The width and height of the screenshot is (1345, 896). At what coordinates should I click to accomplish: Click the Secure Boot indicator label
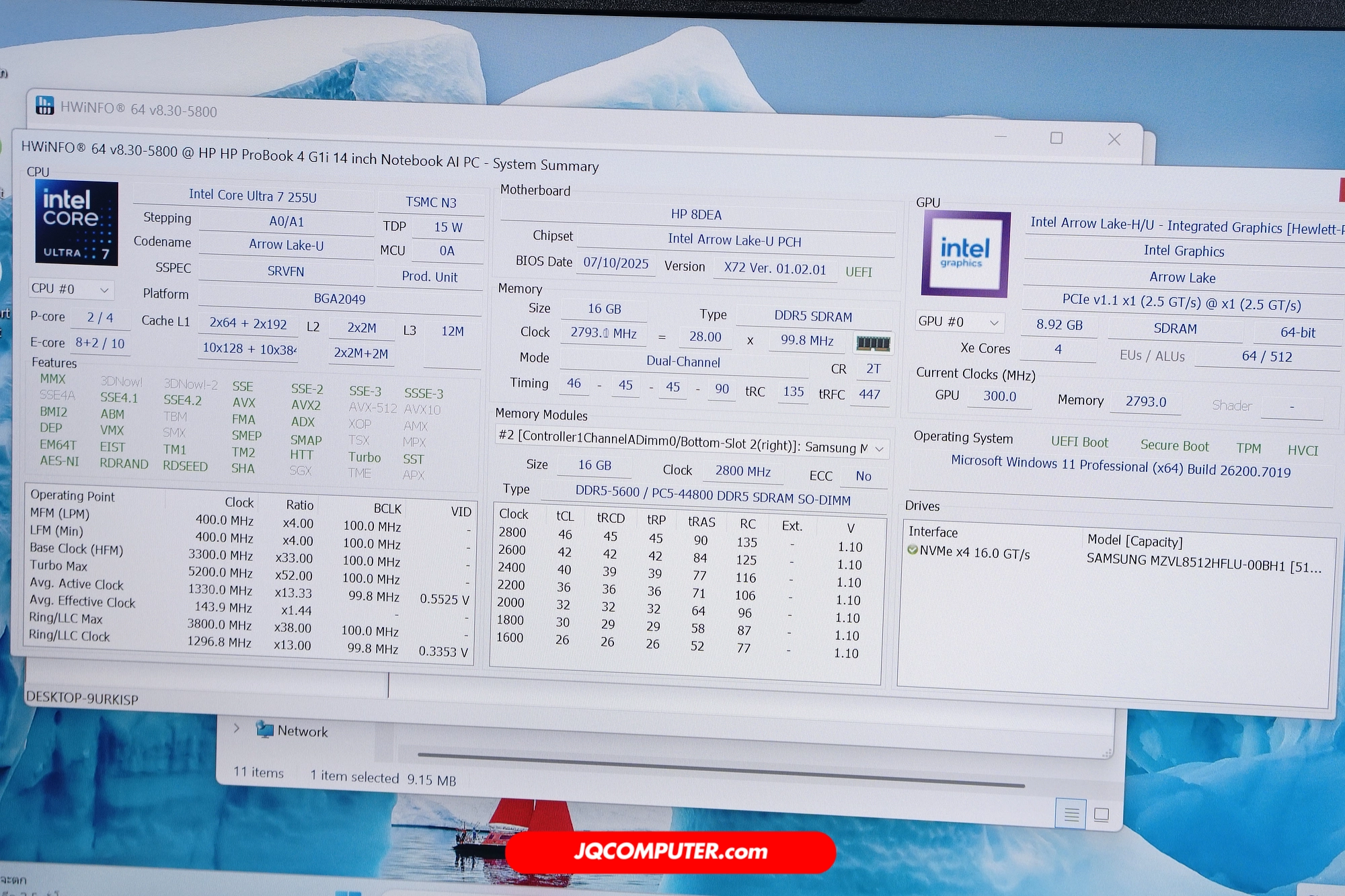1174,445
